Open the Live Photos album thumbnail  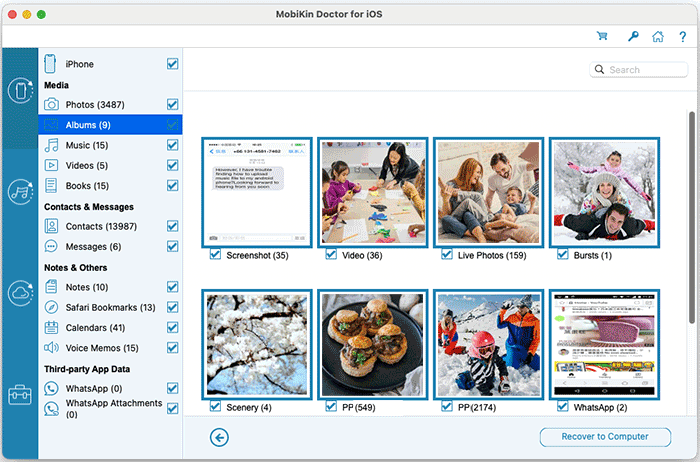click(x=488, y=192)
